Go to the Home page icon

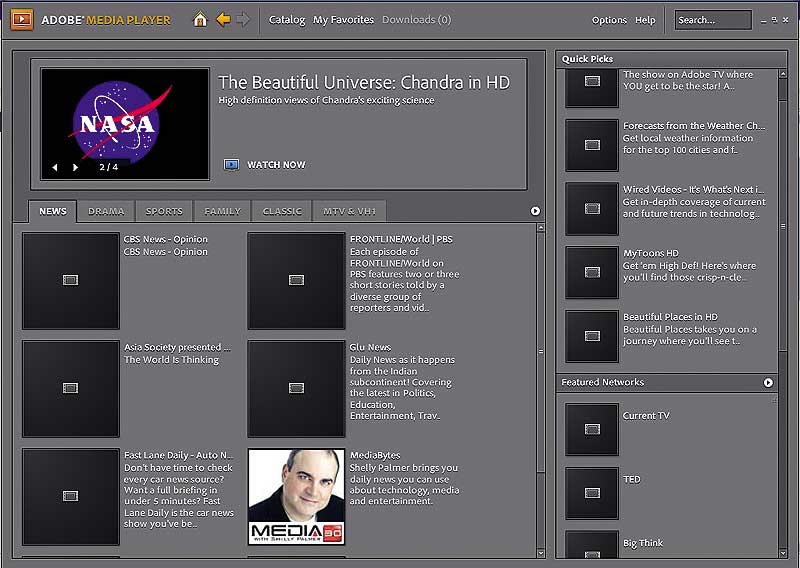point(200,20)
